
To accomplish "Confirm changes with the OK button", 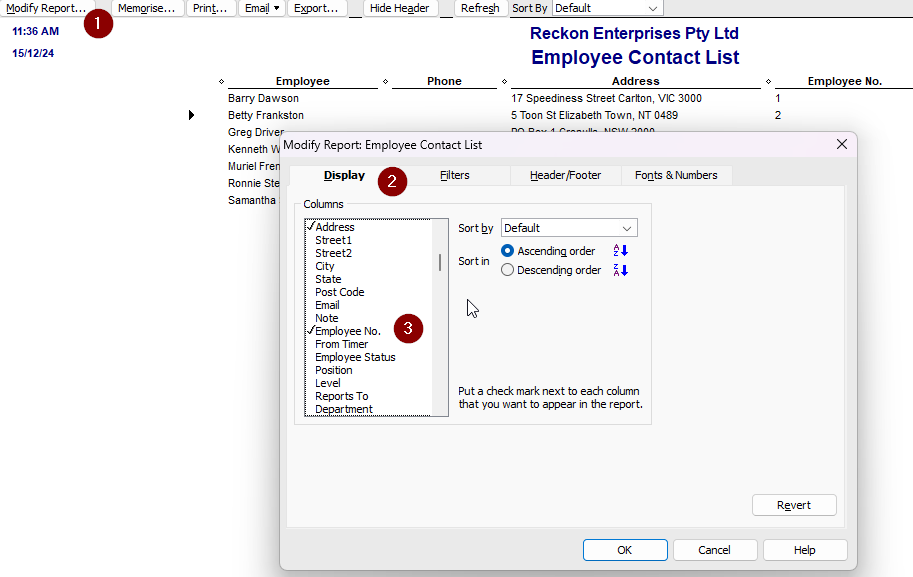I will 625,550.
